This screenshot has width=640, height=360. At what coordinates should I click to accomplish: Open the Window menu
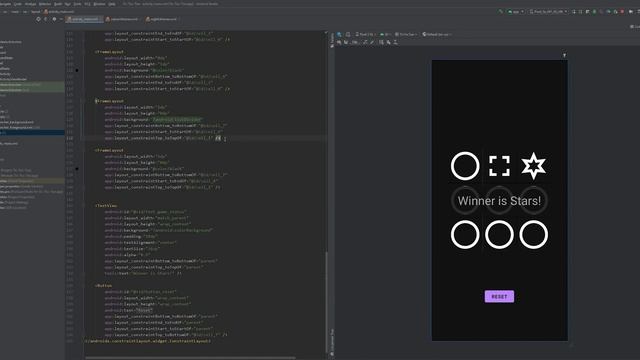(x=99, y=4)
